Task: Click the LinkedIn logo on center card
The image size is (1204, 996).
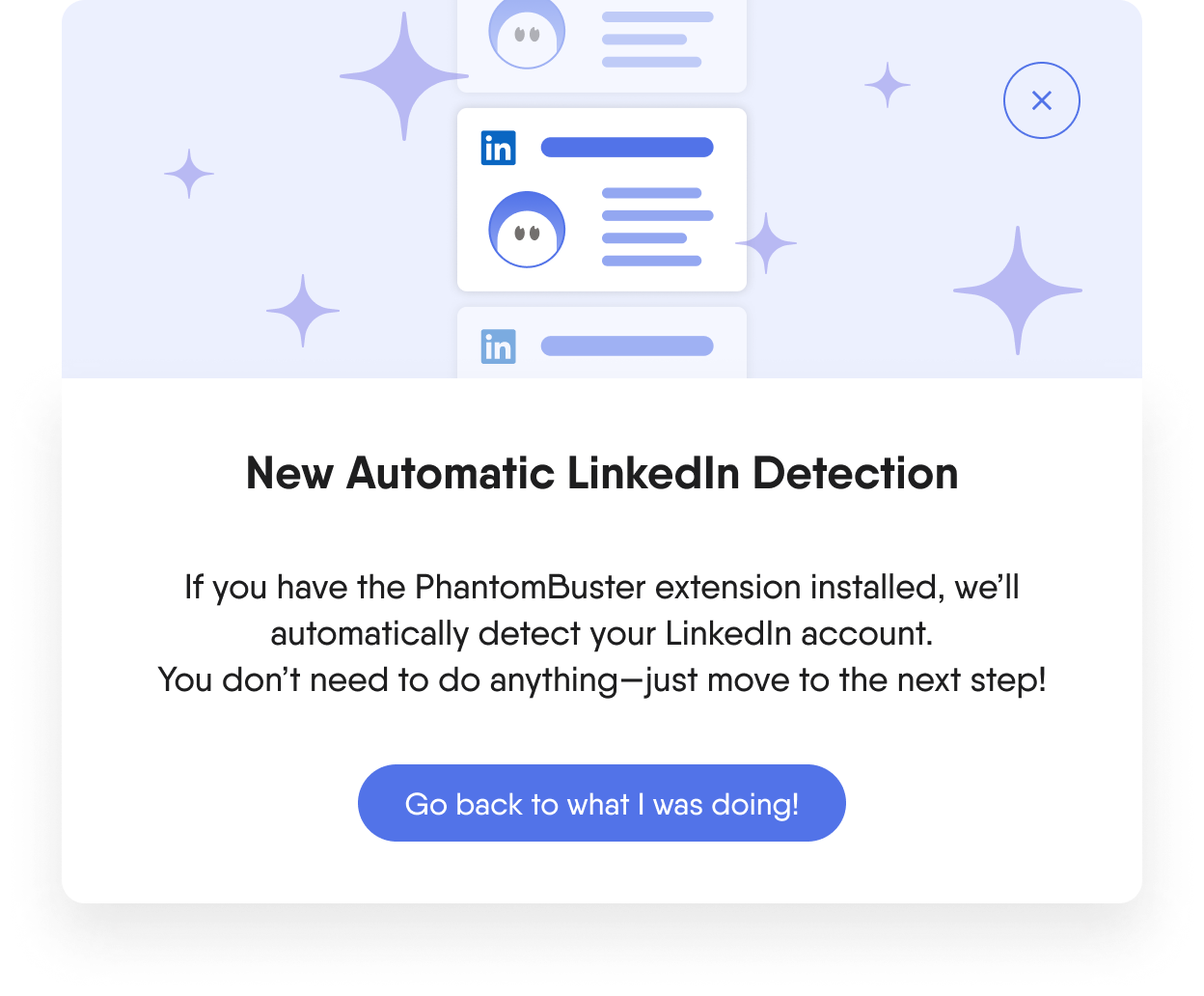Action: [x=498, y=148]
